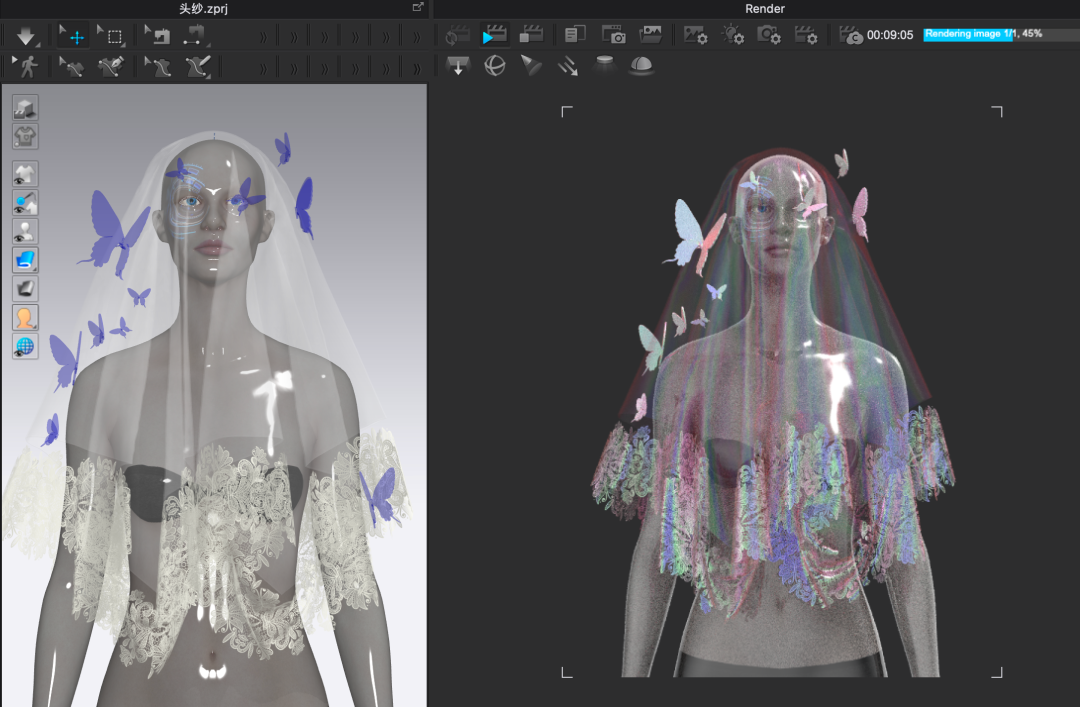Activate the Edit Sewing machine tool
The width and height of the screenshot is (1080, 707).
(x=158, y=36)
